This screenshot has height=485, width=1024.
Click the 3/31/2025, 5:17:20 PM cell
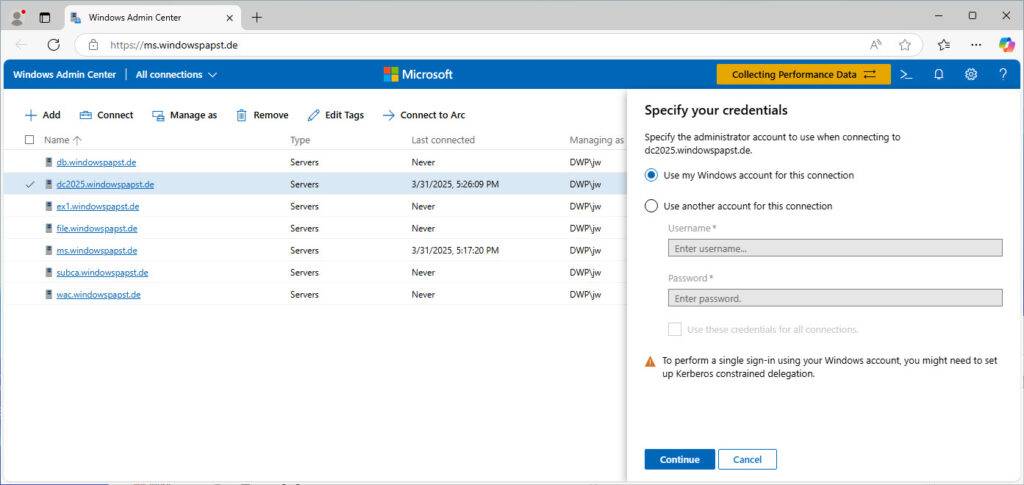(x=455, y=251)
